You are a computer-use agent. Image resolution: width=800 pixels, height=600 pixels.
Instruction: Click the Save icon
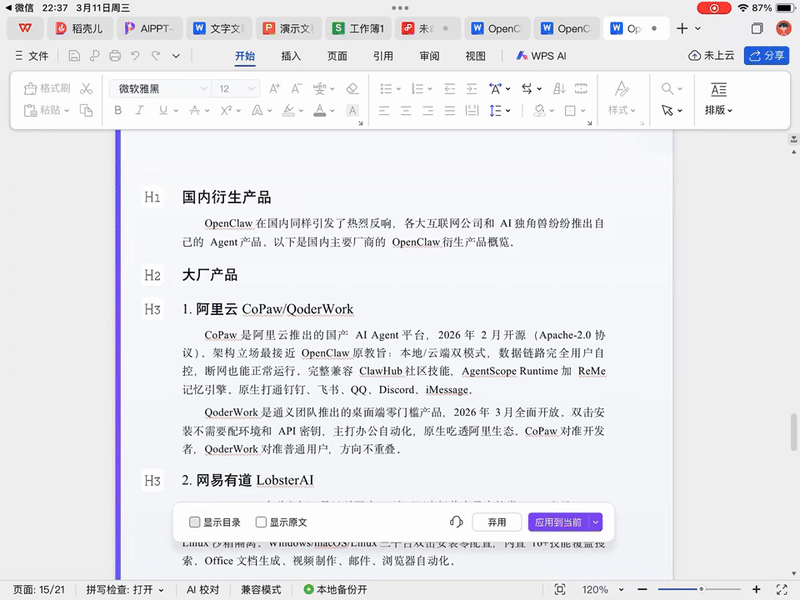(x=74, y=56)
